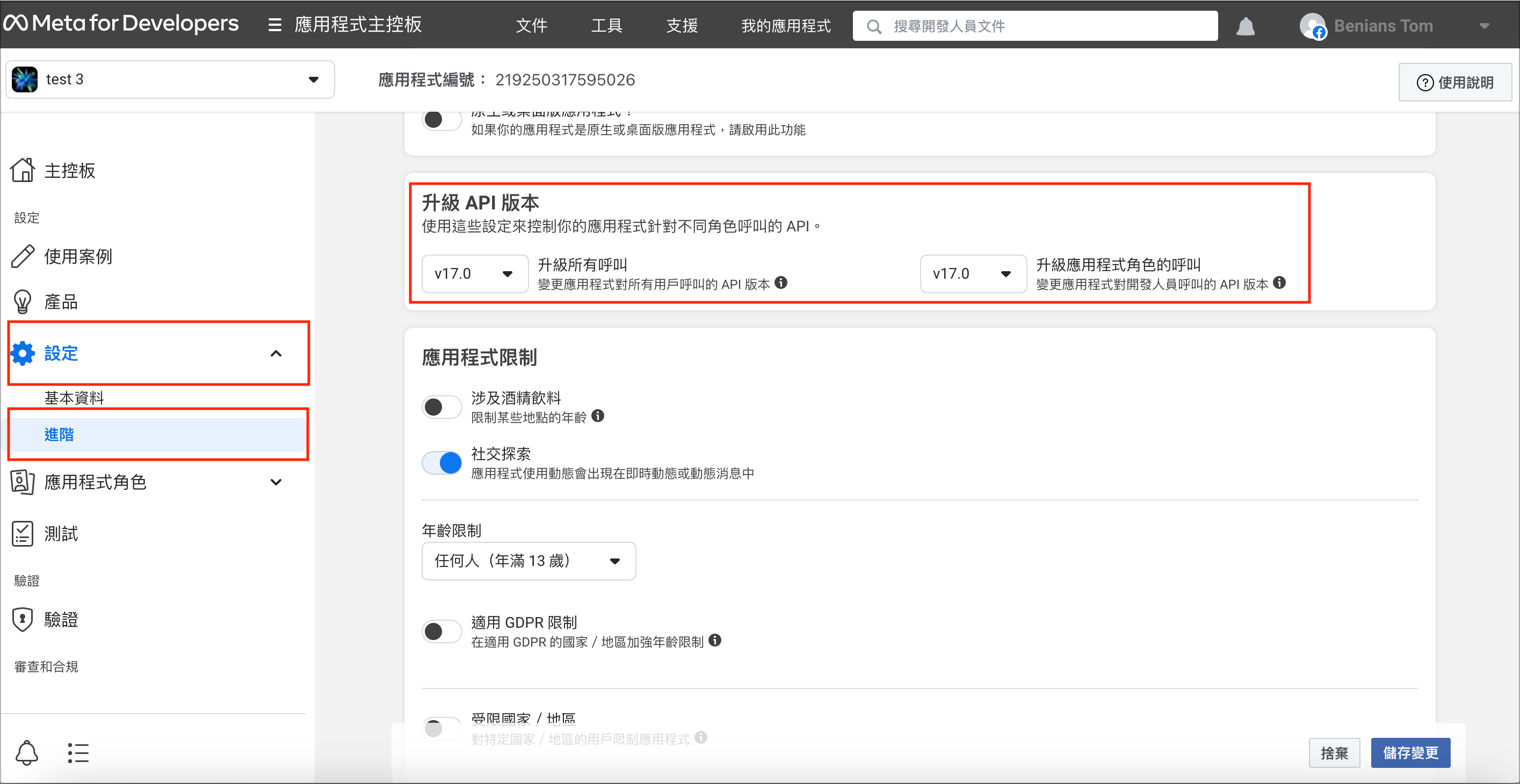This screenshot has height=784, width=1520.
Task: Open the account dropdown arrow beside Benians Tom
Action: pyautogui.click(x=1484, y=26)
